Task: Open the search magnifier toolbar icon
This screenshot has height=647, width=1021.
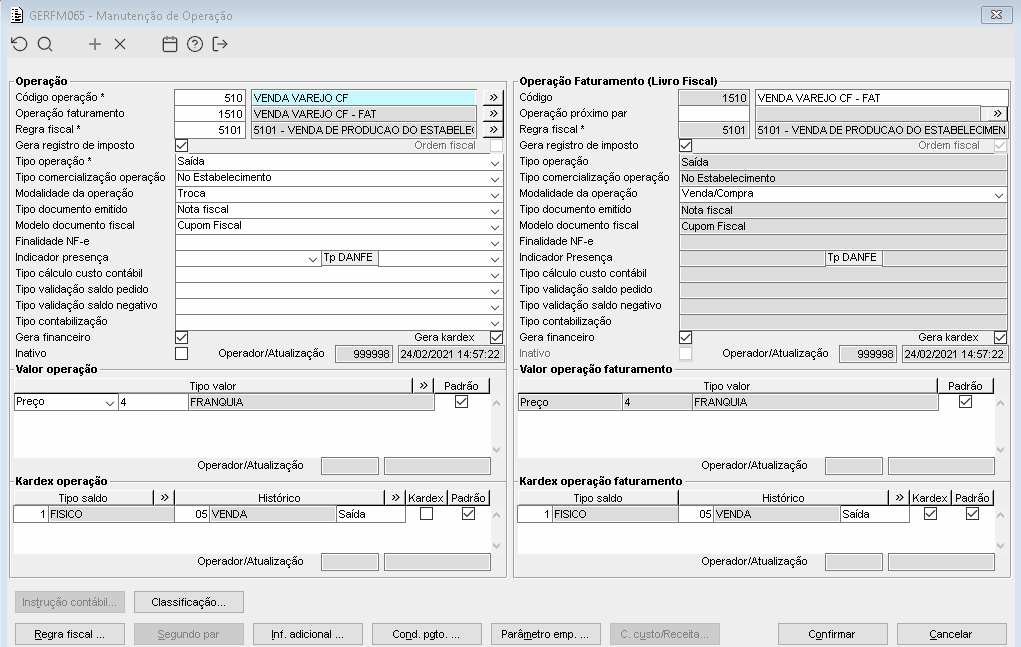Action: point(45,44)
